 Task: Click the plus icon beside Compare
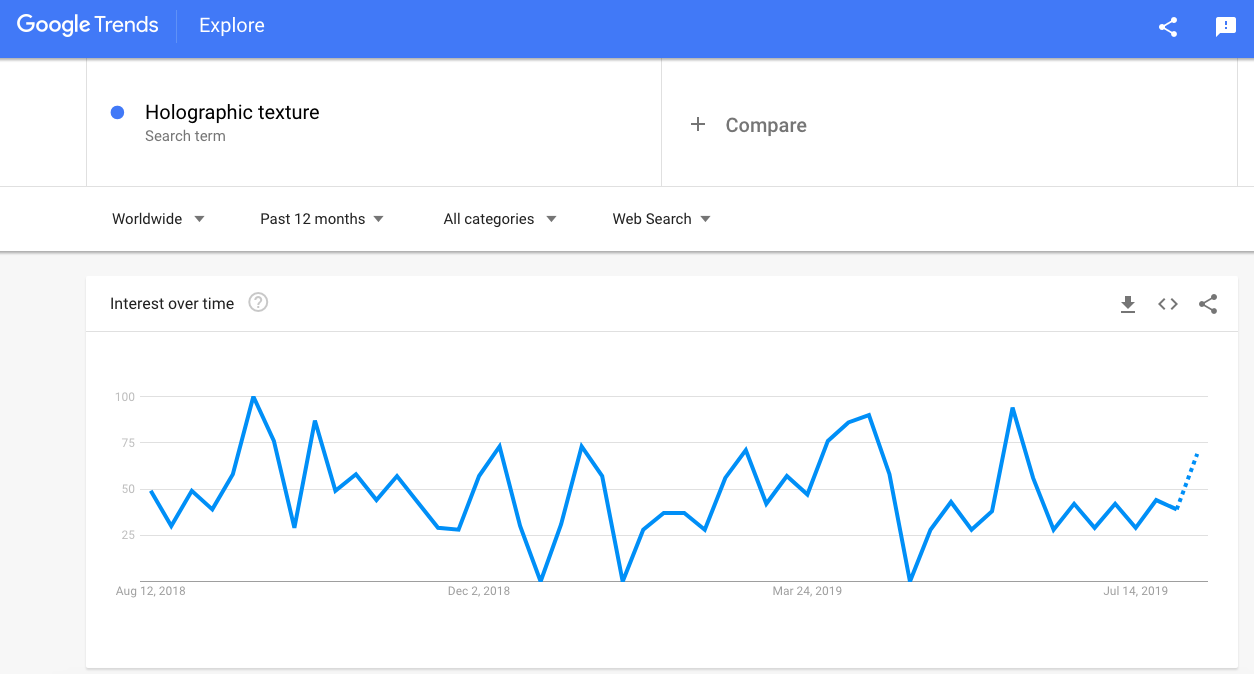[x=698, y=124]
